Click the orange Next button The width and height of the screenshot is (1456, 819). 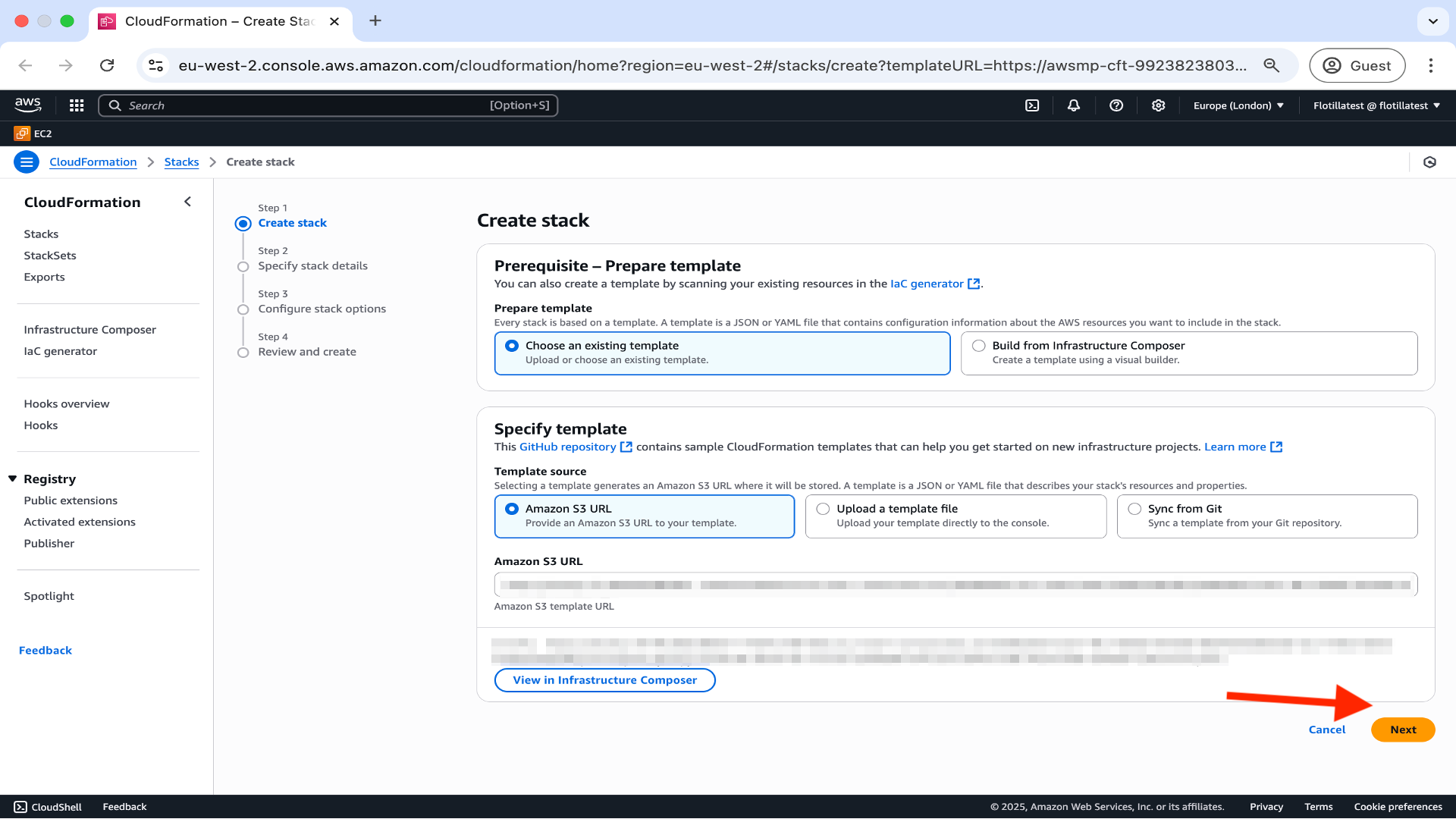pos(1402,730)
